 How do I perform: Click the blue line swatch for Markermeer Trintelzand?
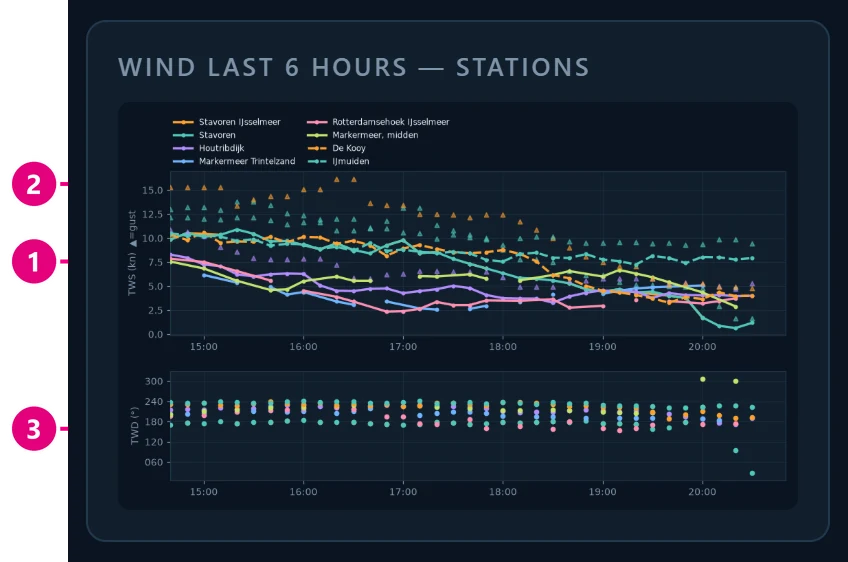pyautogui.click(x=183, y=161)
